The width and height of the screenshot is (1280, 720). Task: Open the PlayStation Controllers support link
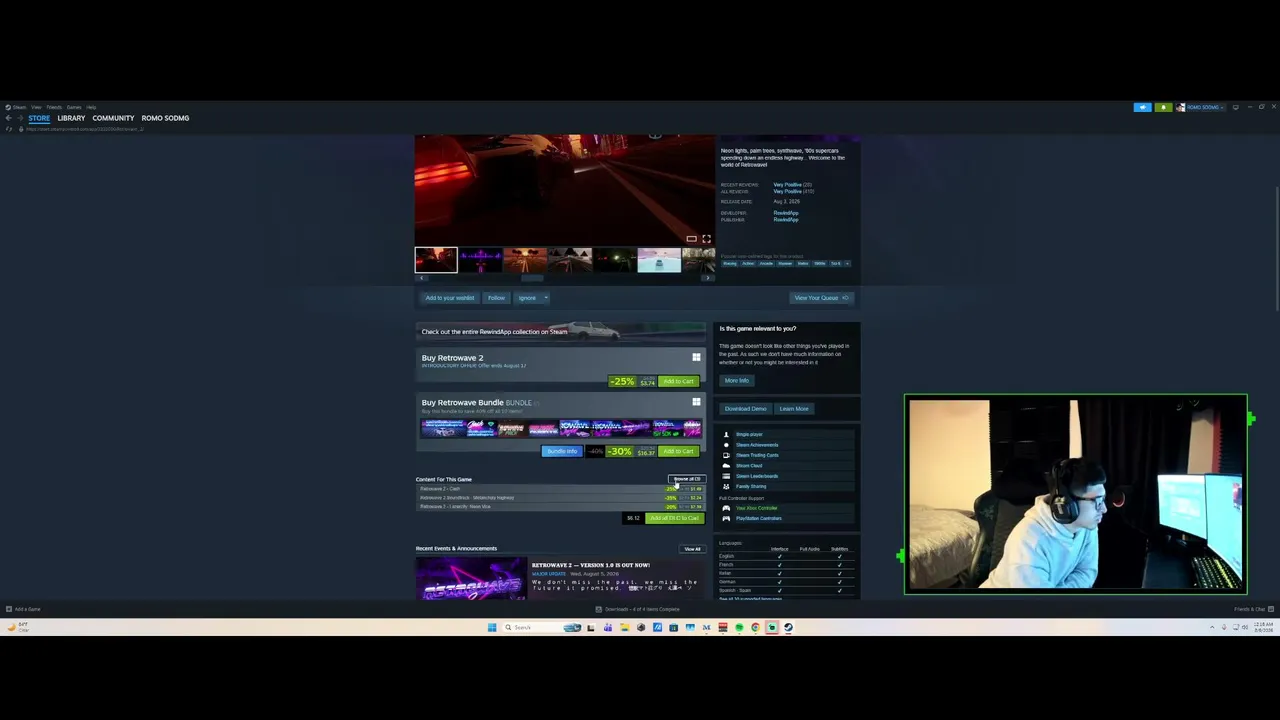tap(759, 518)
